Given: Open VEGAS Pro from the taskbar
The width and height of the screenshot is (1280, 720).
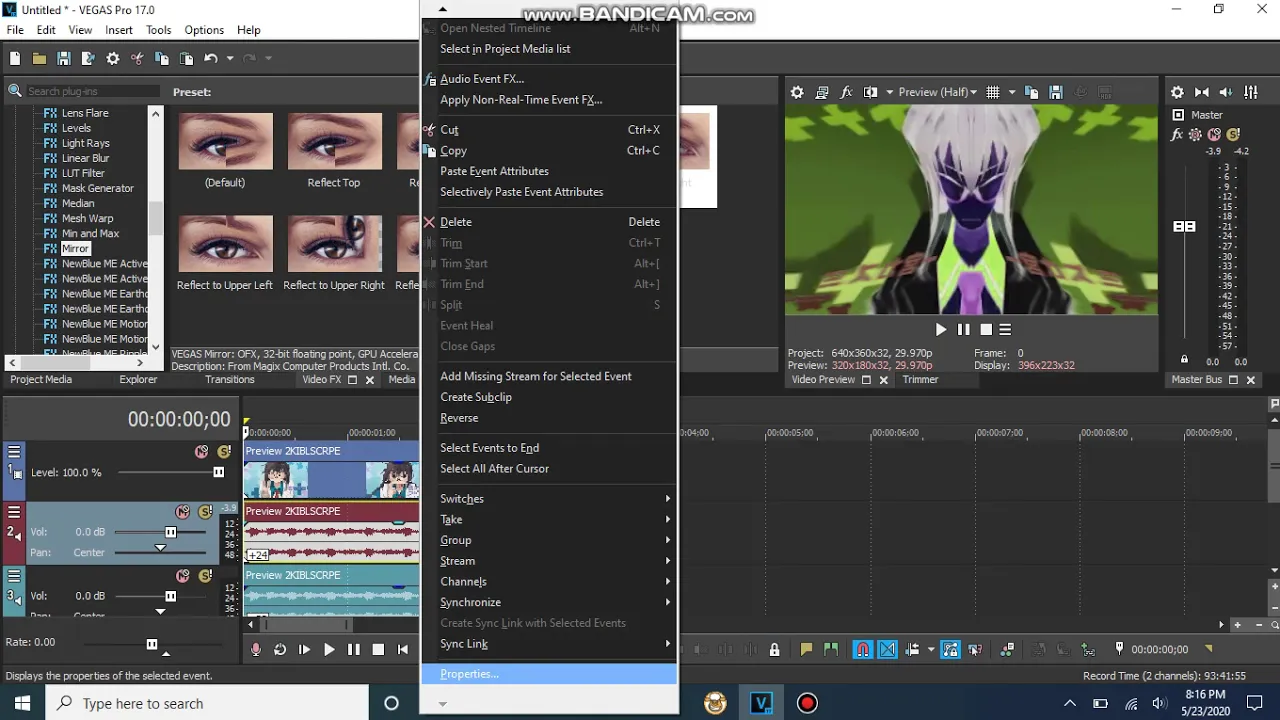Looking at the screenshot, I should pyautogui.click(x=761, y=703).
